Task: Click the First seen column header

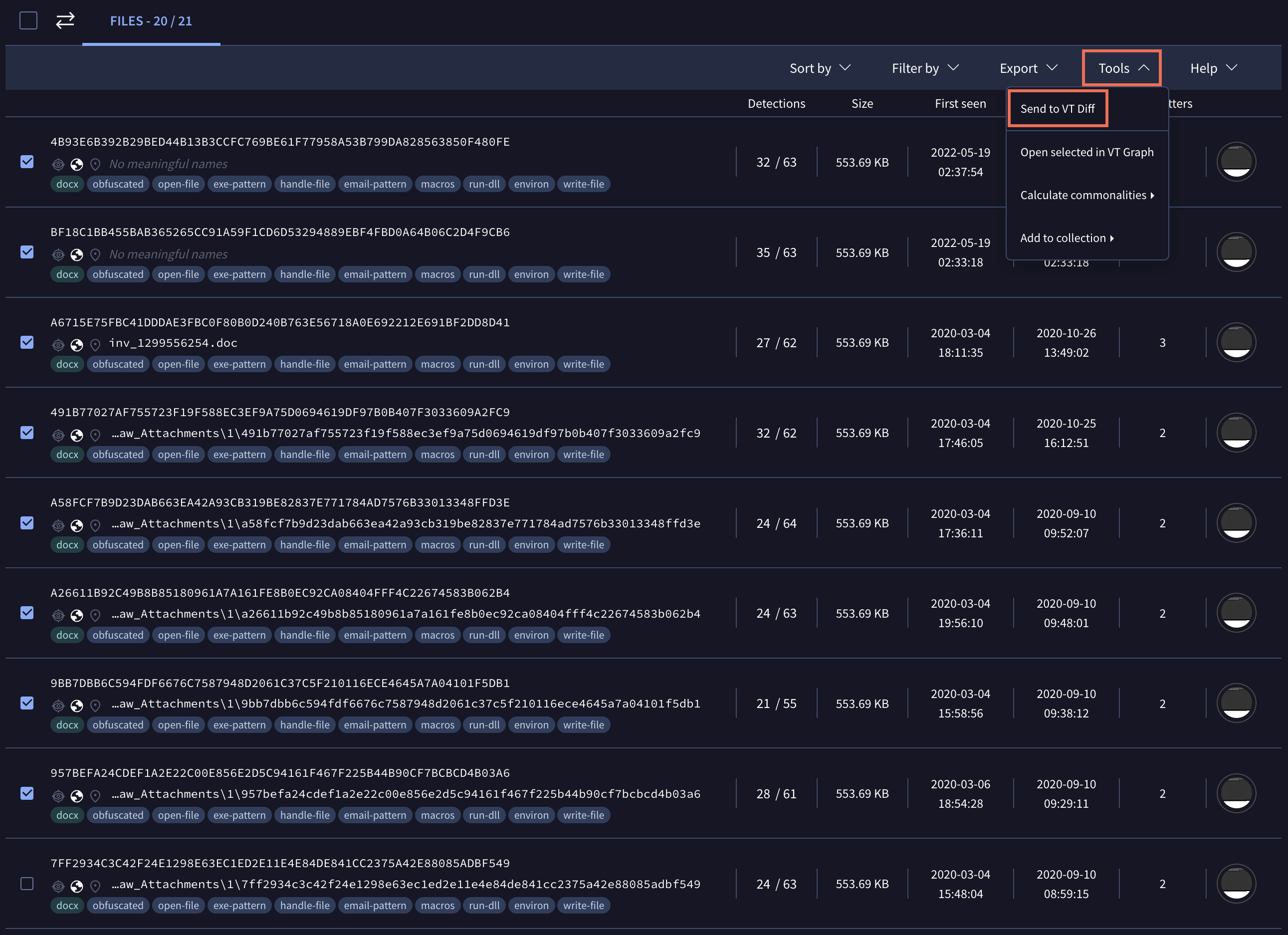Action: tap(960, 103)
